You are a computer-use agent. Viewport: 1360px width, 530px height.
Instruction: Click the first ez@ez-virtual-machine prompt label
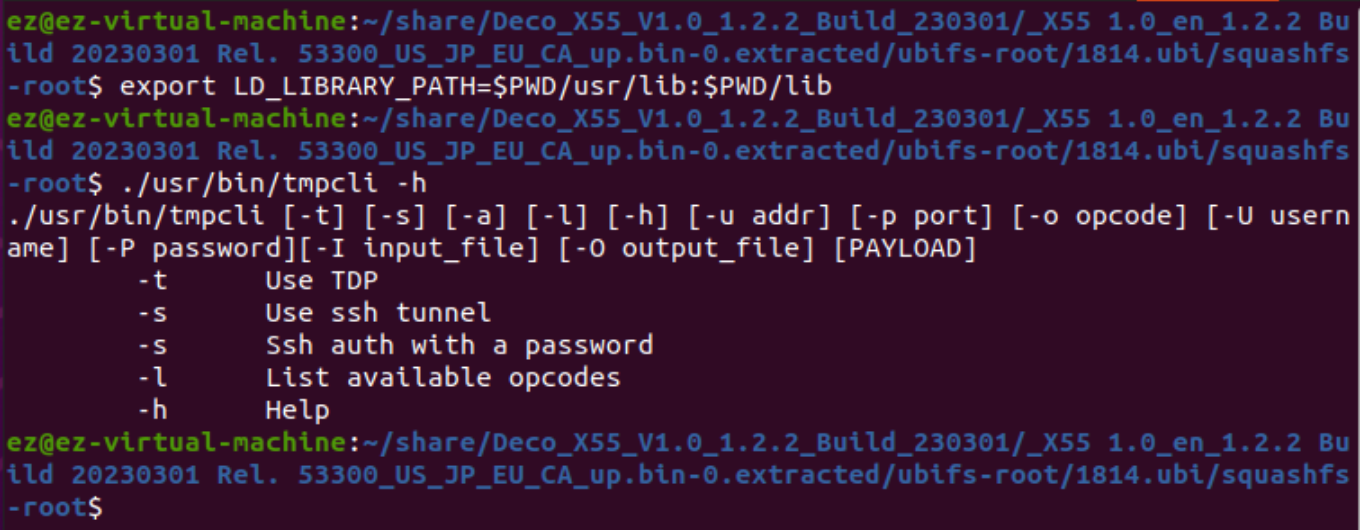coord(176,22)
